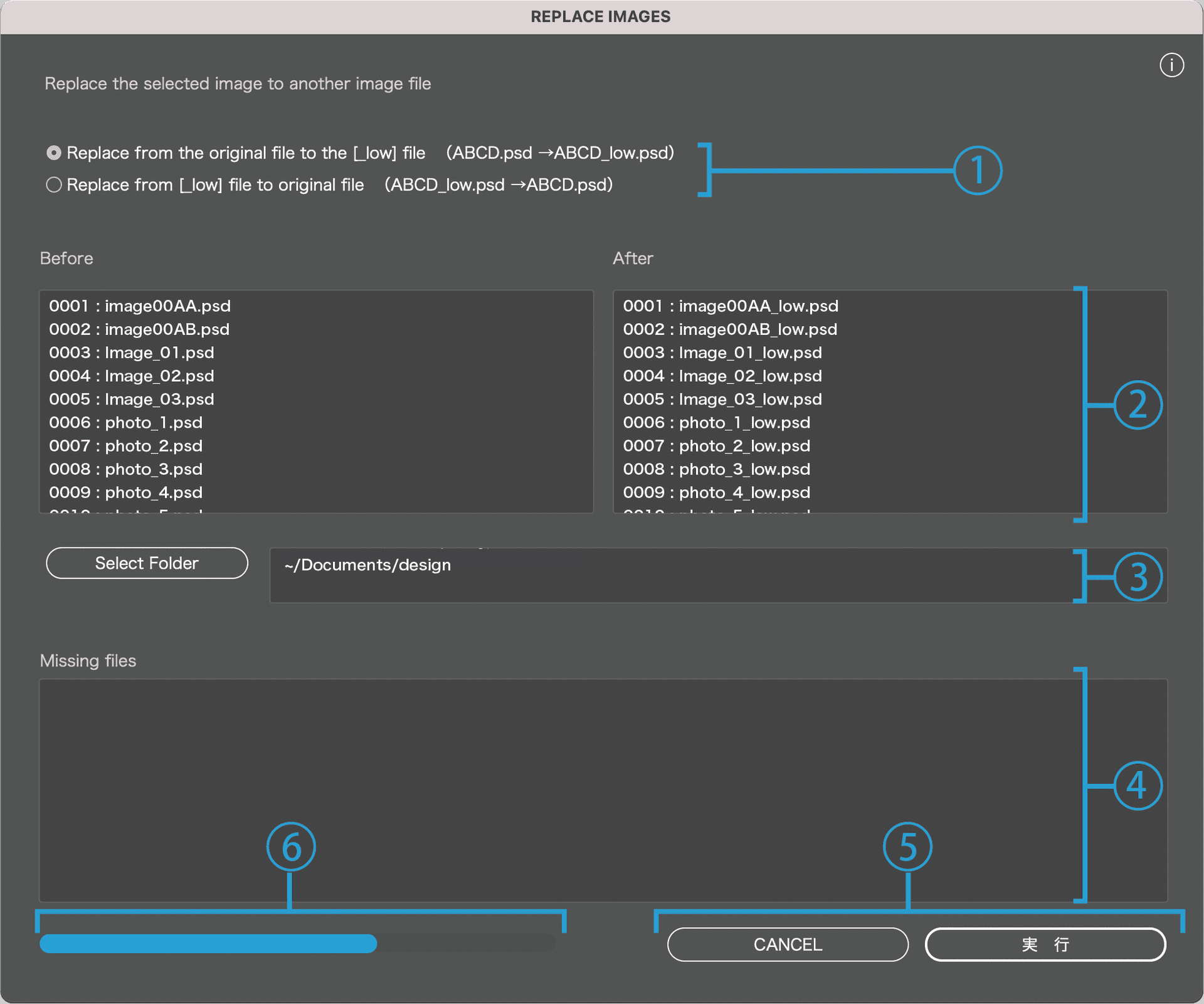
Task: Click the blue progress bar
Action: [x=297, y=943]
